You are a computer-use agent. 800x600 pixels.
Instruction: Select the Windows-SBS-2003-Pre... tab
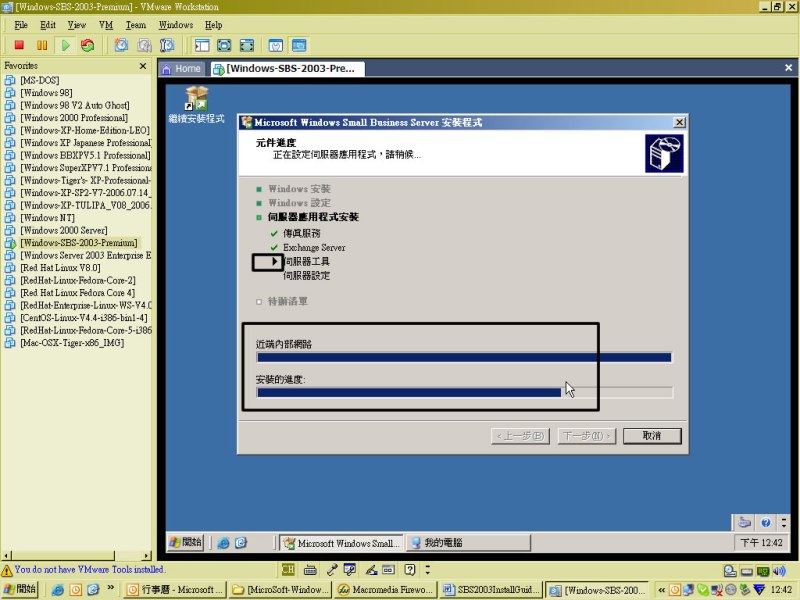(287, 69)
